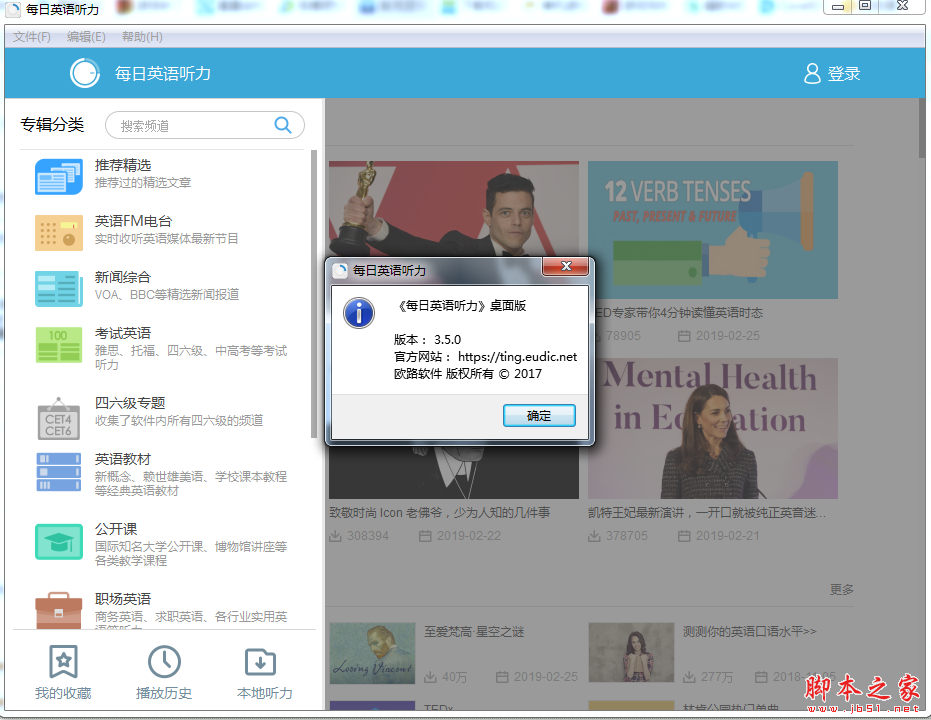This screenshot has height=720, width=931.
Task: Click the magnifier search icon in 搜索频道
Action: pyautogui.click(x=283, y=125)
